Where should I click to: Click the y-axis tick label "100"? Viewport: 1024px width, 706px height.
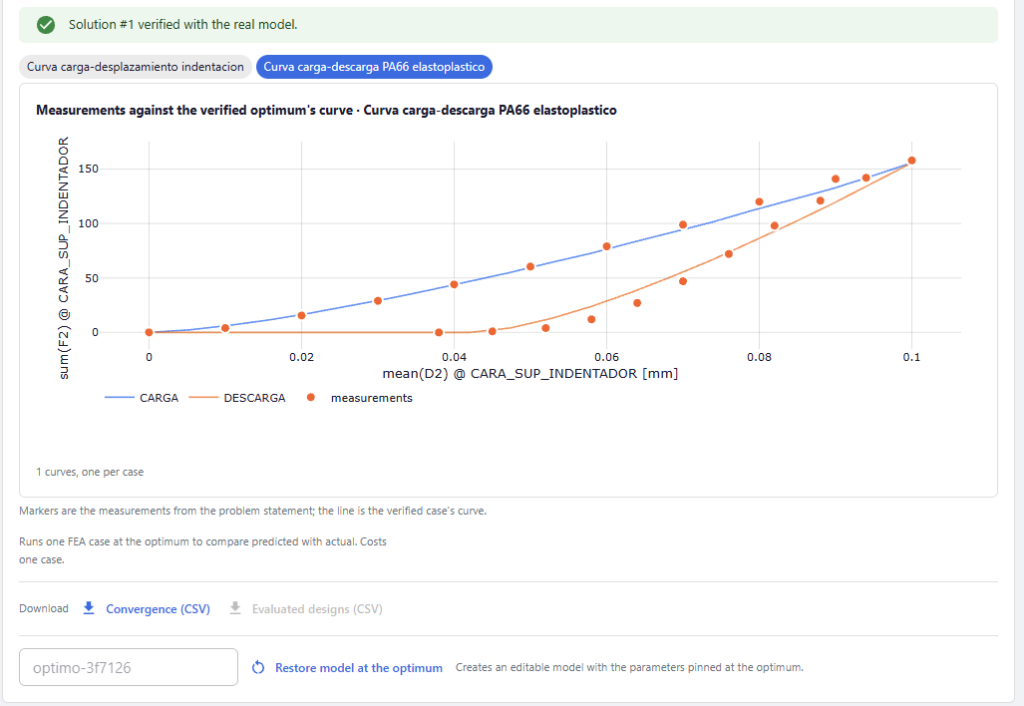click(x=89, y=223)
